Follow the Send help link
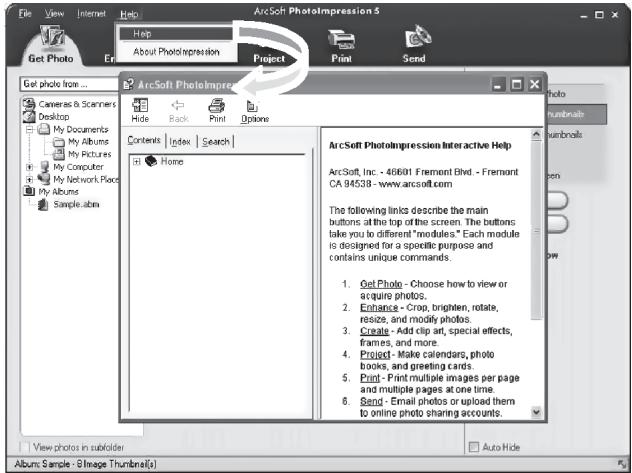This screenshot has height=473, width=632. tap(371, 401)
